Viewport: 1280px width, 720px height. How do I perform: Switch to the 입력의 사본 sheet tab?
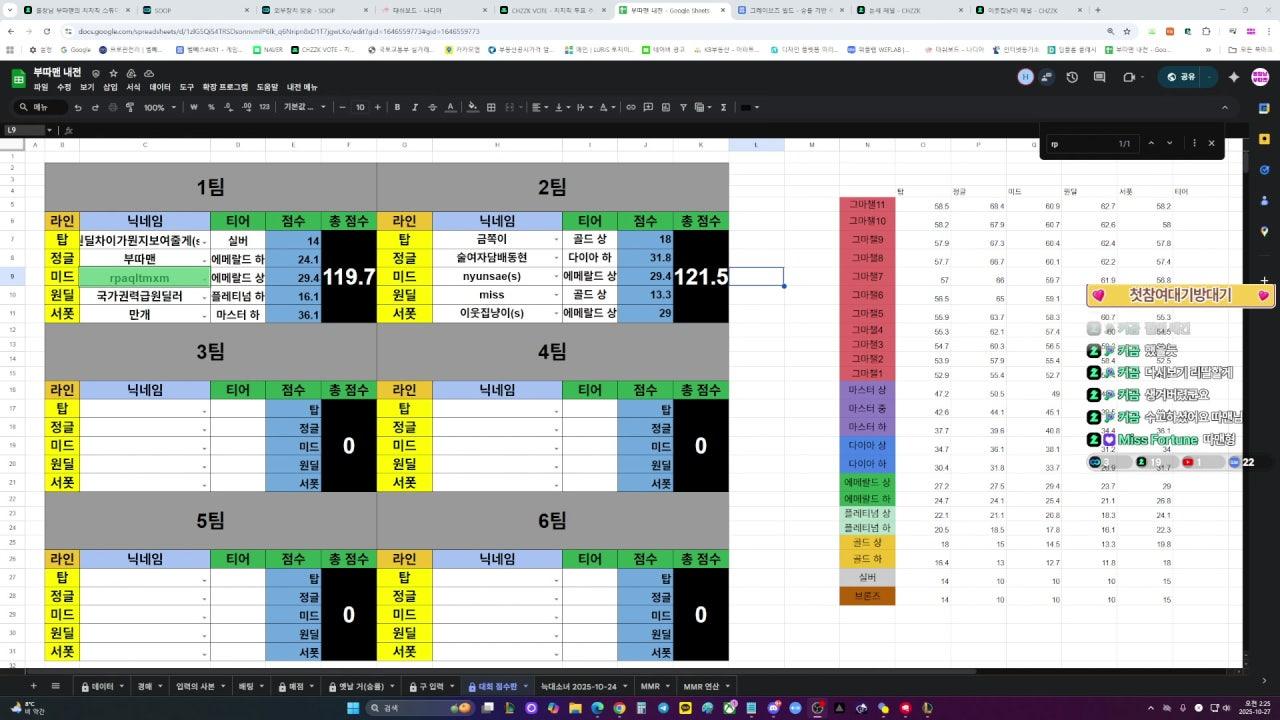200,687
